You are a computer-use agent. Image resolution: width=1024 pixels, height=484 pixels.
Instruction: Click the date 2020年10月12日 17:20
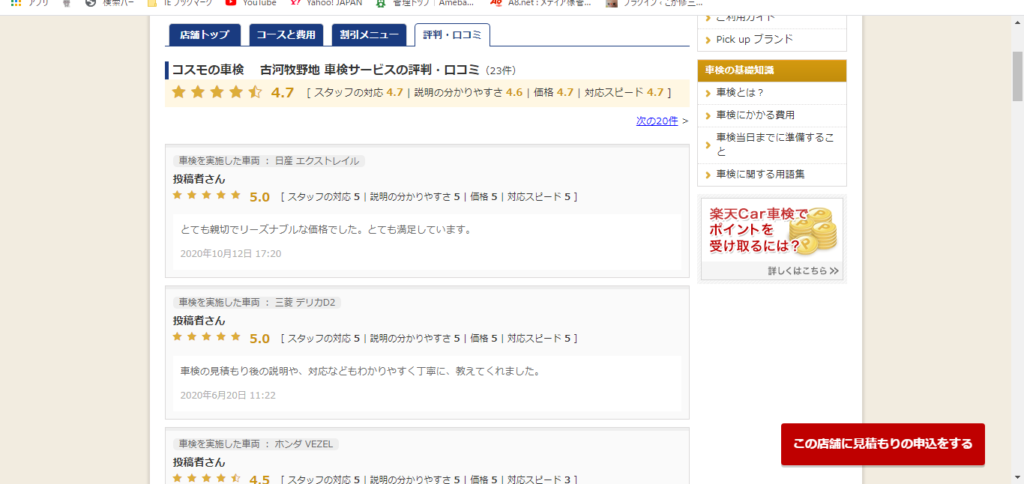231,253
